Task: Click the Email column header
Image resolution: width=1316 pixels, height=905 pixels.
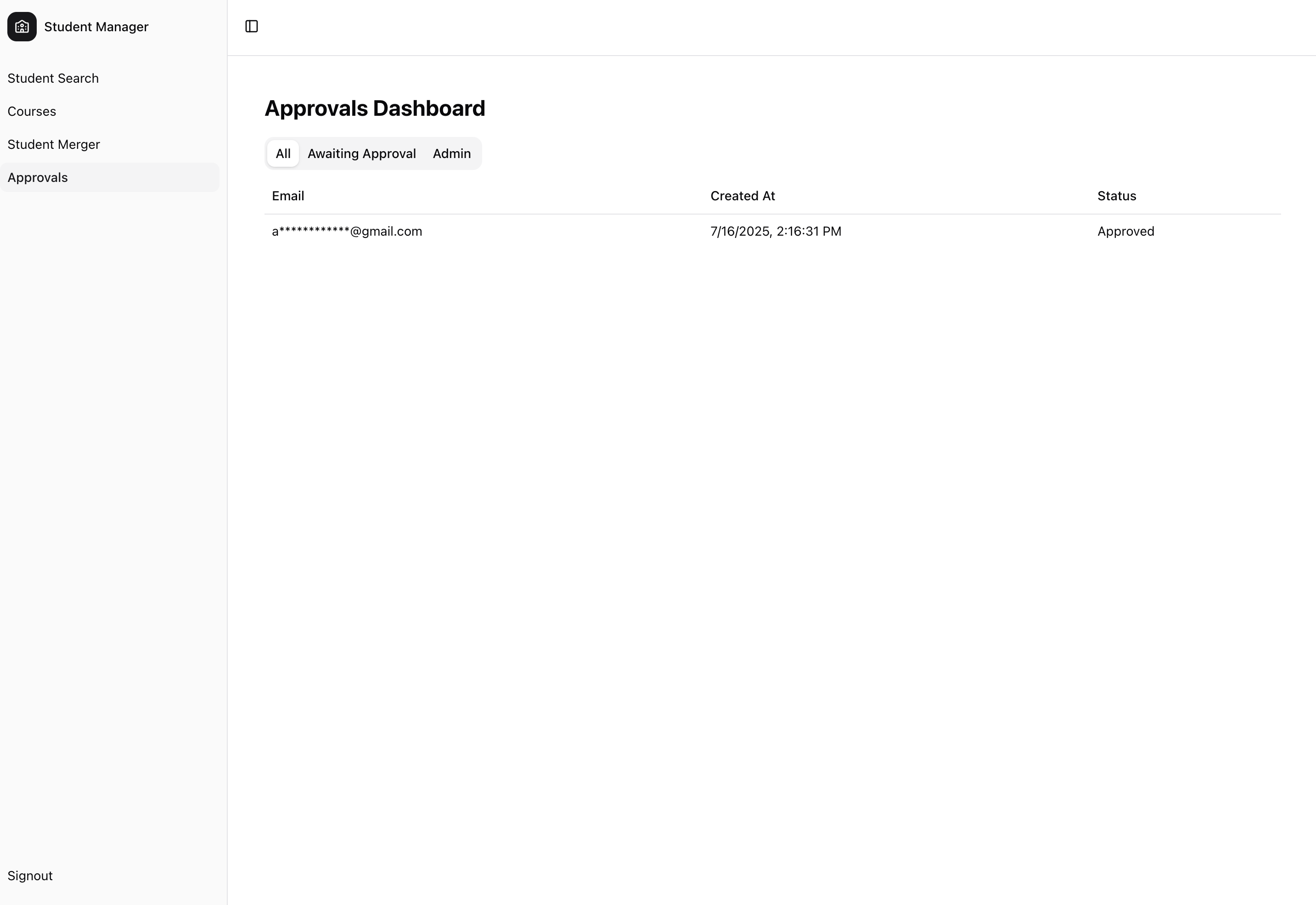Action: pyautogui.click(x=288, y=196)
